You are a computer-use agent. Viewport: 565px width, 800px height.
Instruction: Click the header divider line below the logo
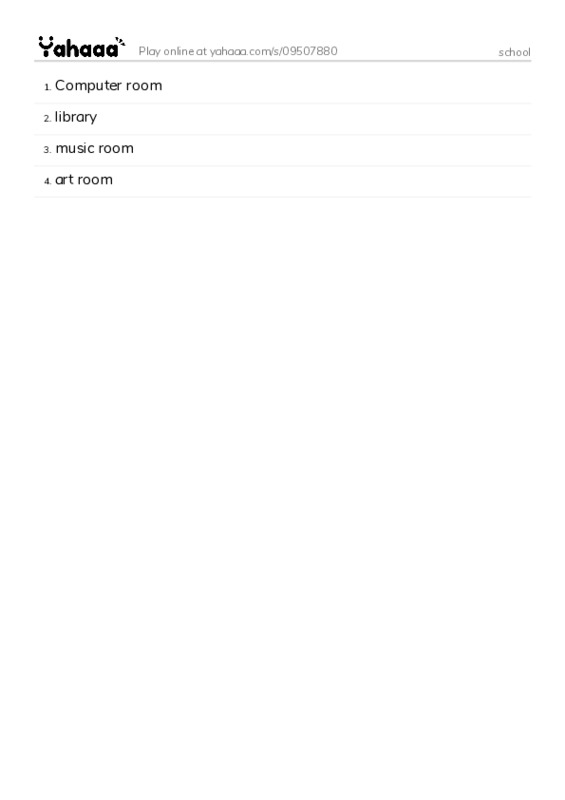click(x=282, y=61)
